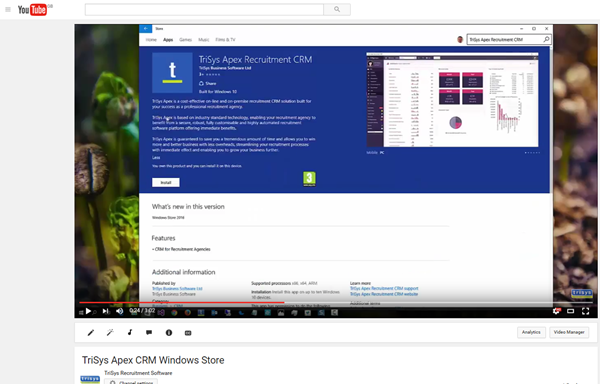Enter fullscreen mode
600x384 pixels.
click(585, 311)
